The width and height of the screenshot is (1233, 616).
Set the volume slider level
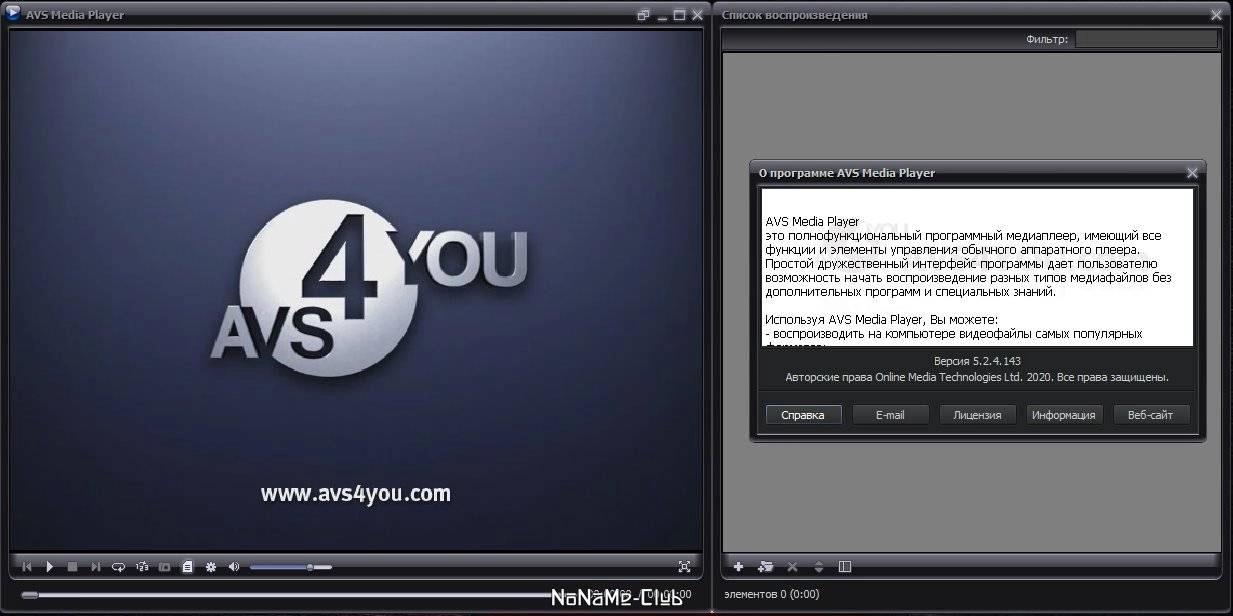point(290,567)
